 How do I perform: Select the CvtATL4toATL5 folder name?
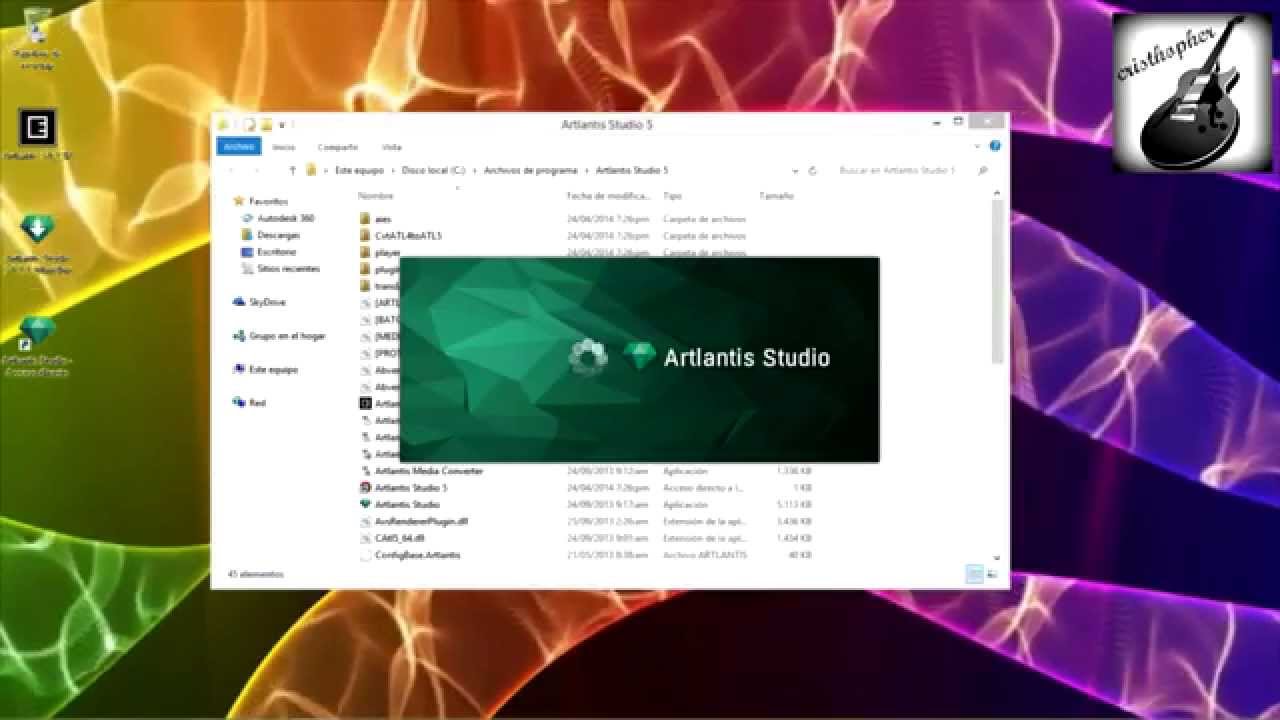tap(408, 235)
